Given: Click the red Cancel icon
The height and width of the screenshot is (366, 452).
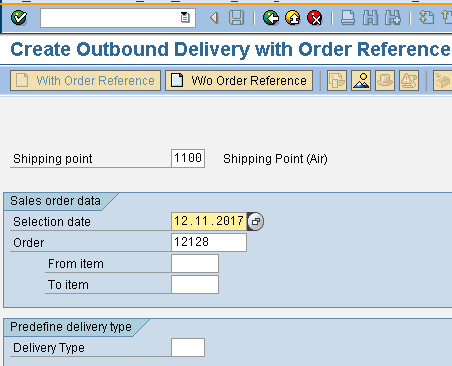Looking at the screenshot, I should (315, 18).
